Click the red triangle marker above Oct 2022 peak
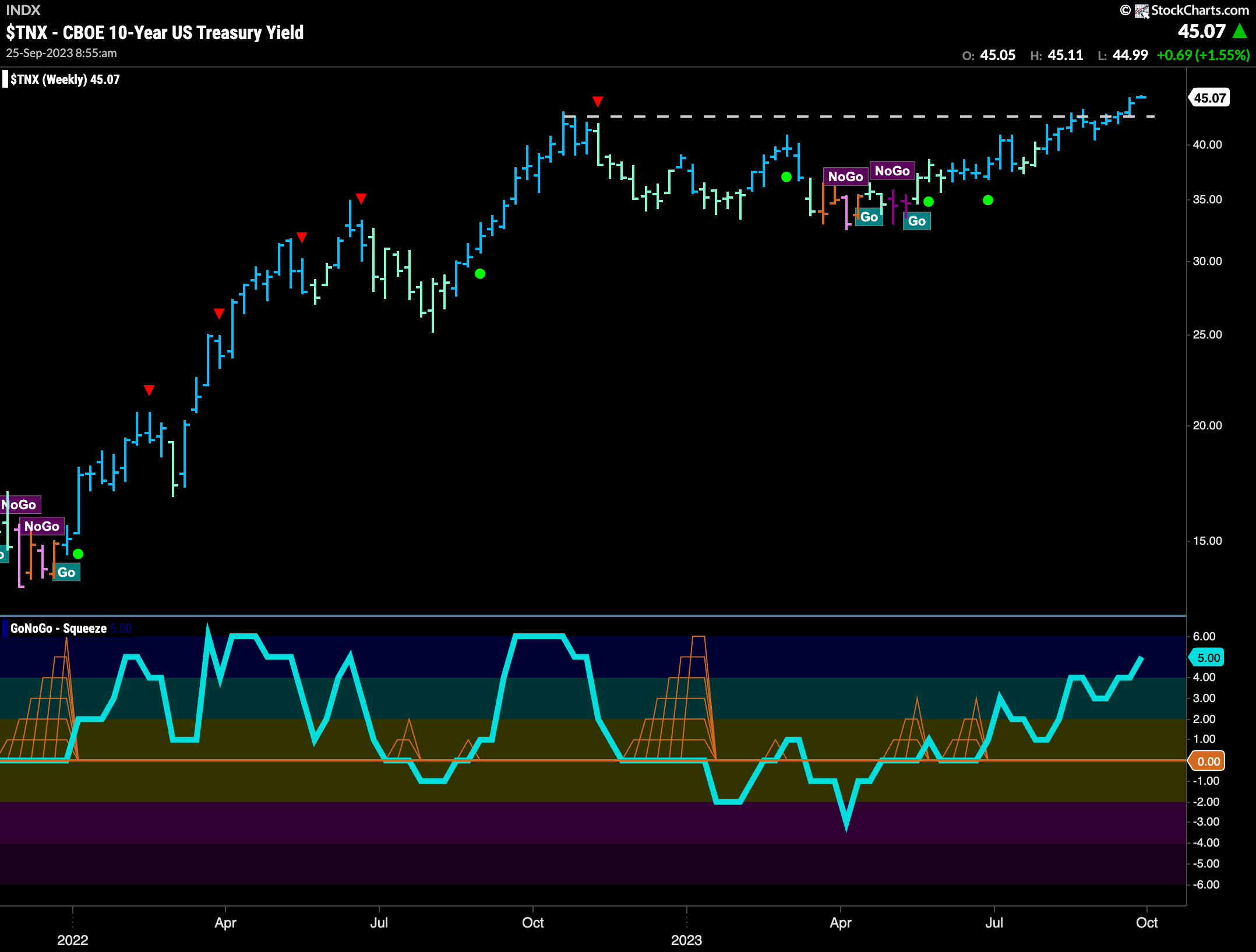The height and width of the screenshot is (952, 1256). click(x=597, y=102)
